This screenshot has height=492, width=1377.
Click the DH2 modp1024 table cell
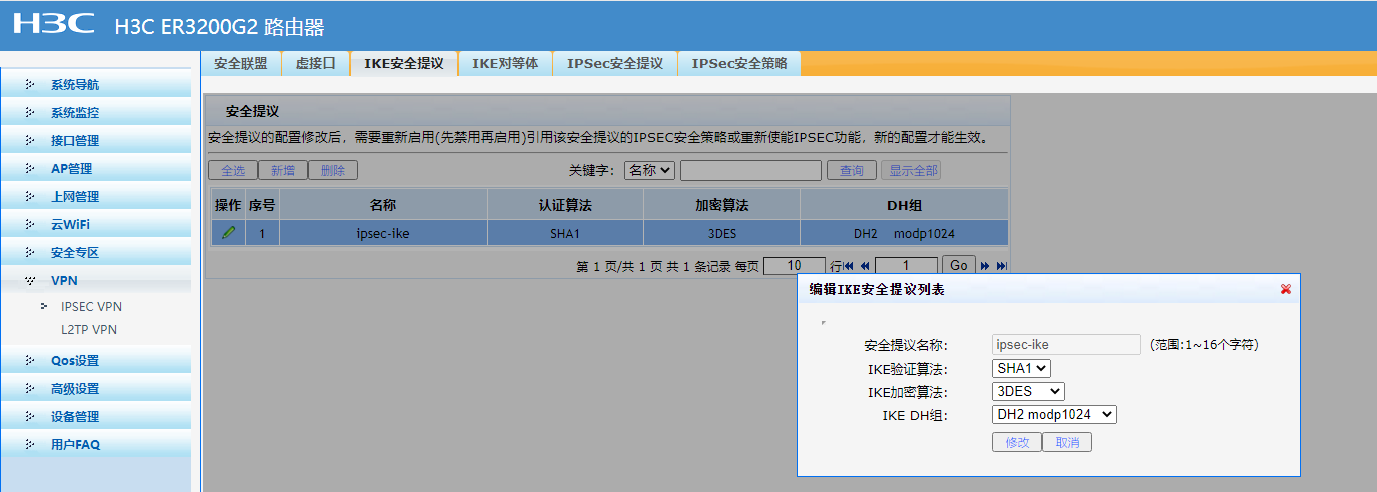click(904, 233)
